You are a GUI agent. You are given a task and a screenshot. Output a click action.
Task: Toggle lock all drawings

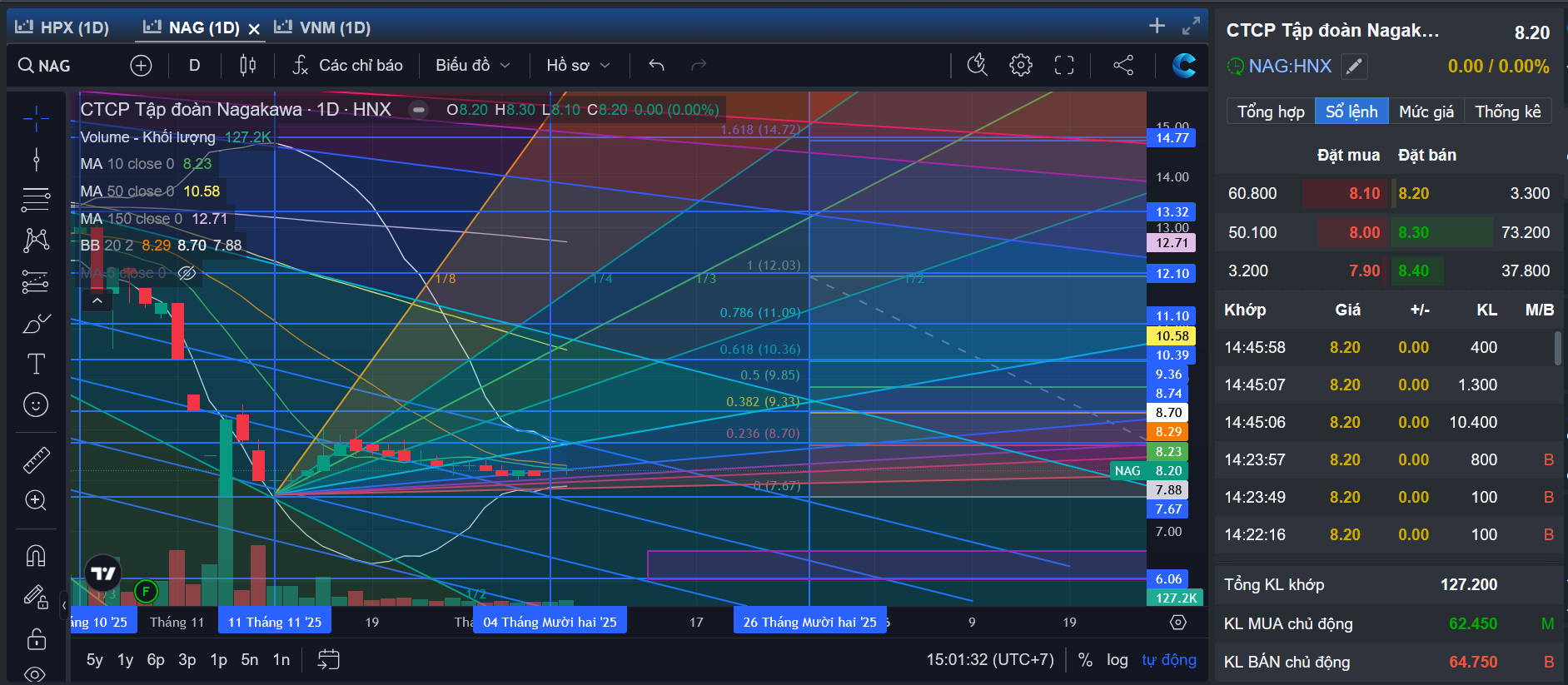click(x=36, y=638)
